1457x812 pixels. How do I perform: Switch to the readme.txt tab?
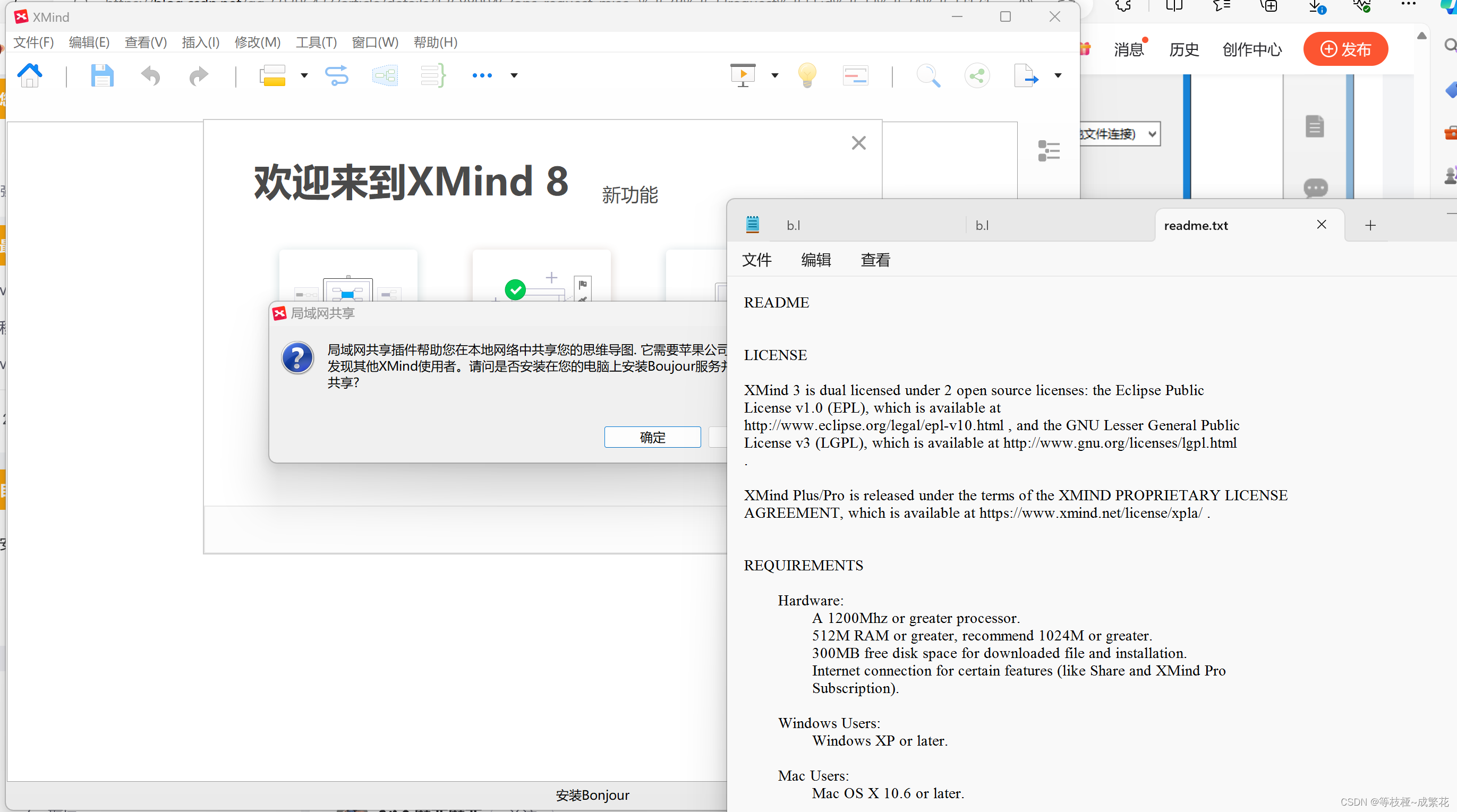point(1196,226)
